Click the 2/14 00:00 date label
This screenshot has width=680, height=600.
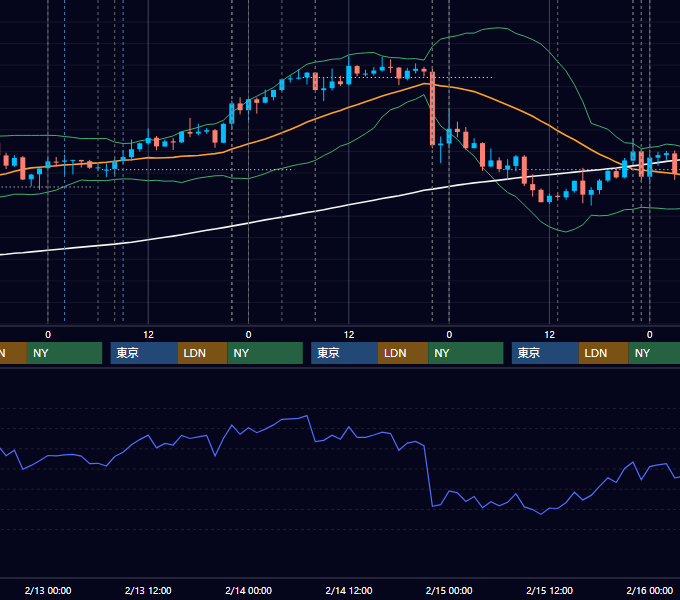[x=248, y=590]
